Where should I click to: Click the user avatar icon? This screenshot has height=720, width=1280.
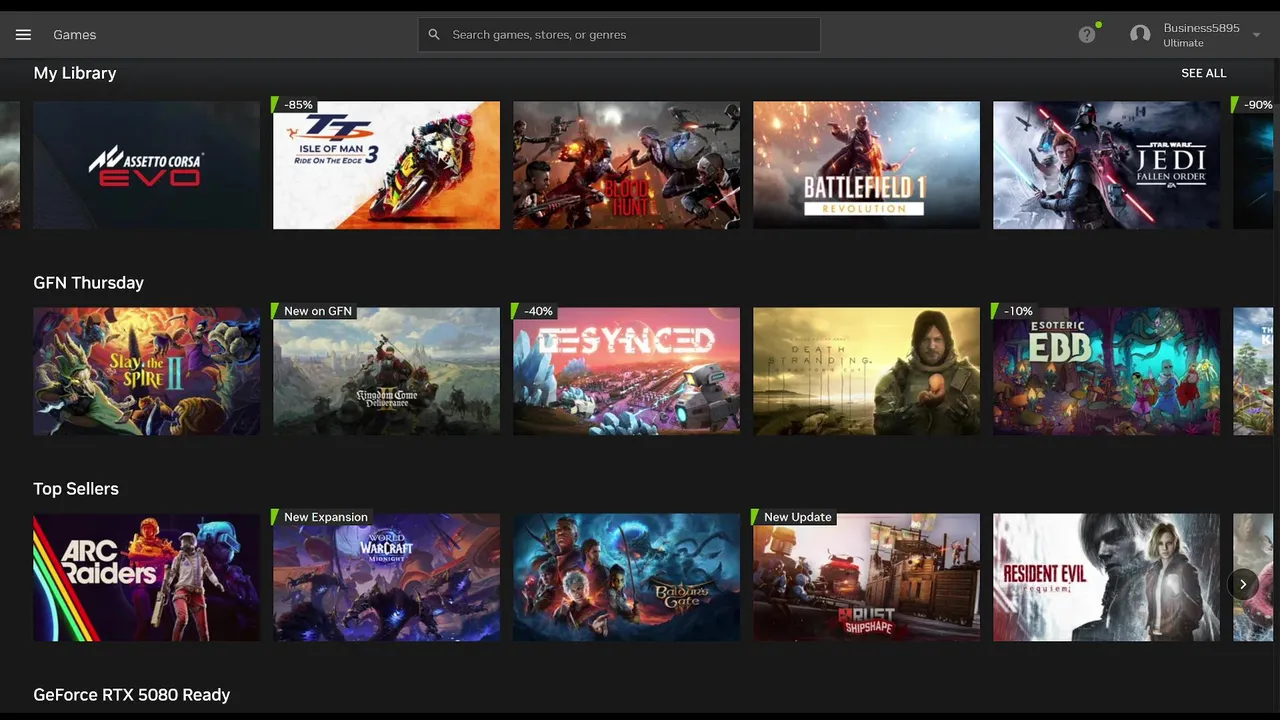point(1140,35)
